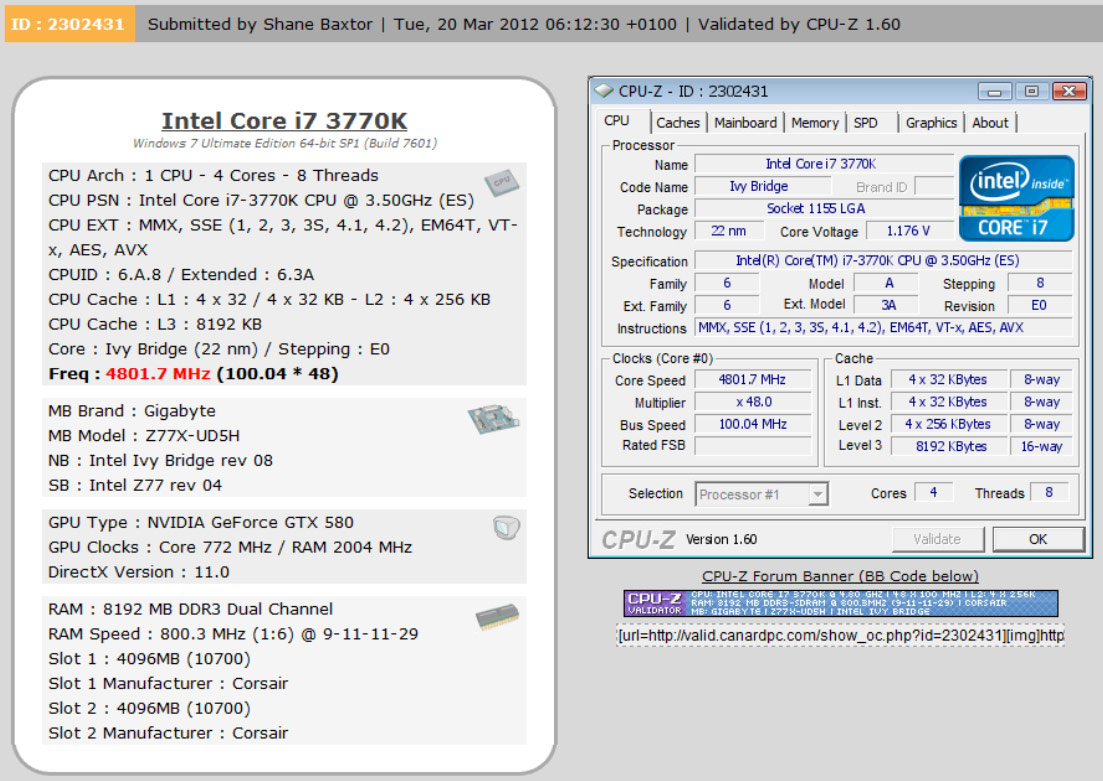
Task: Click the GPU Type GeForce GTX 580 line
Action: pyautogui.click(x=201, y=523)
